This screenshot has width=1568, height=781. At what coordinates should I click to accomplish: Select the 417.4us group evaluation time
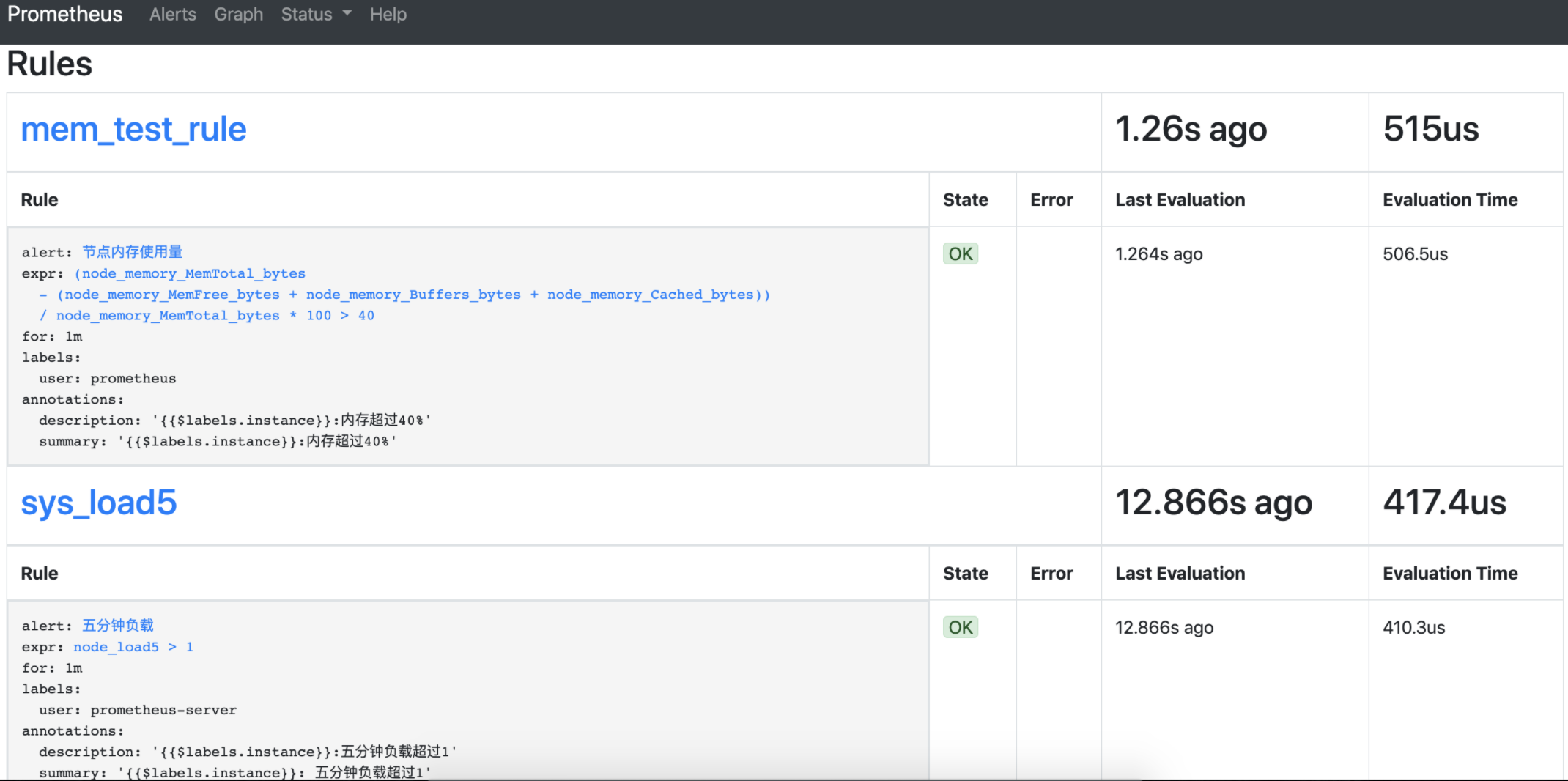pyautogui.click(x=1444, y=503)
